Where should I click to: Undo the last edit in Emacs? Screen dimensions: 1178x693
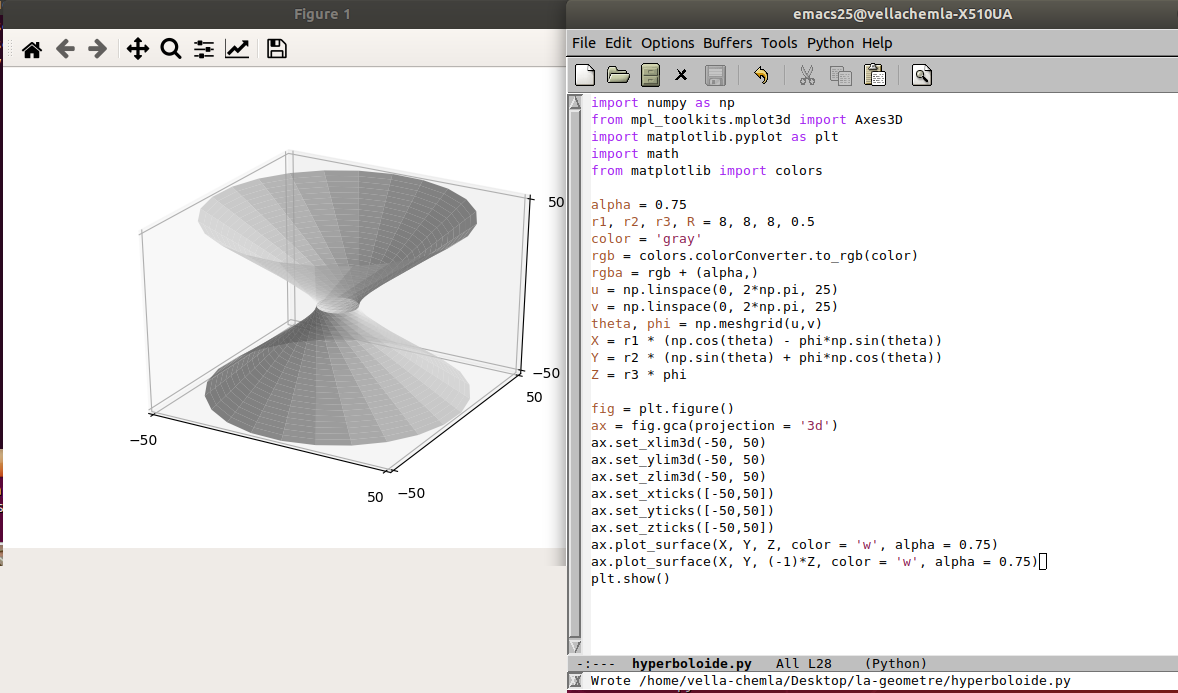pyautogui.click(x=761, y=75)
